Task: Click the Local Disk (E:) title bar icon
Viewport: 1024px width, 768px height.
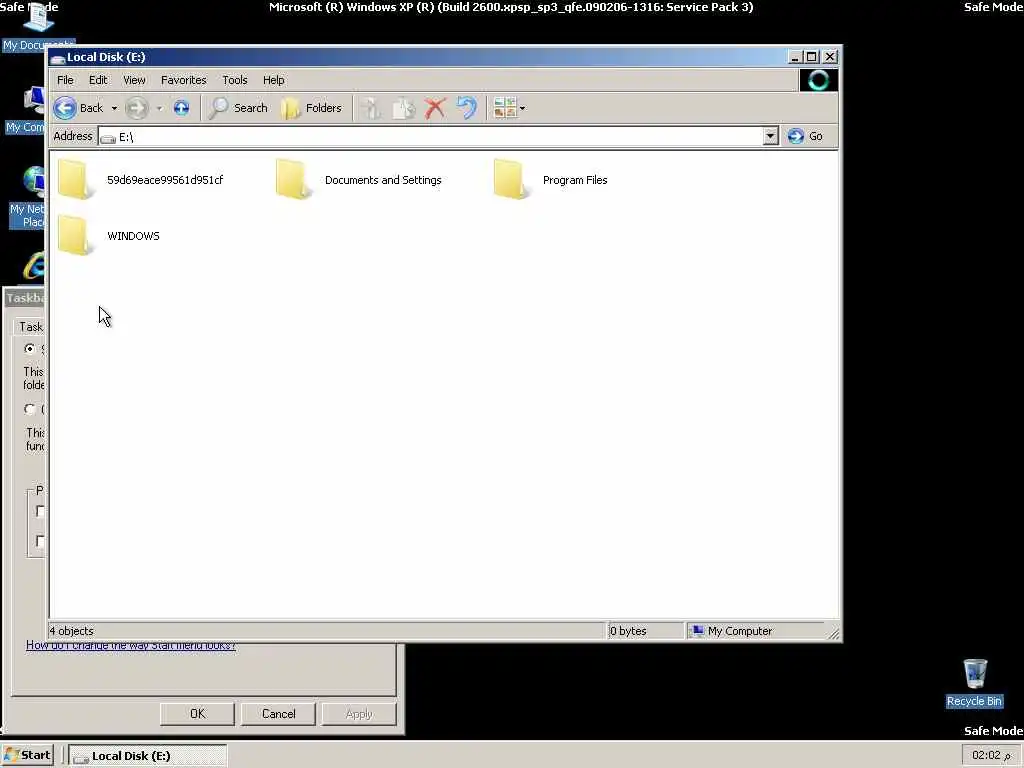Action: pyautogui.click(x=57, y=57)
